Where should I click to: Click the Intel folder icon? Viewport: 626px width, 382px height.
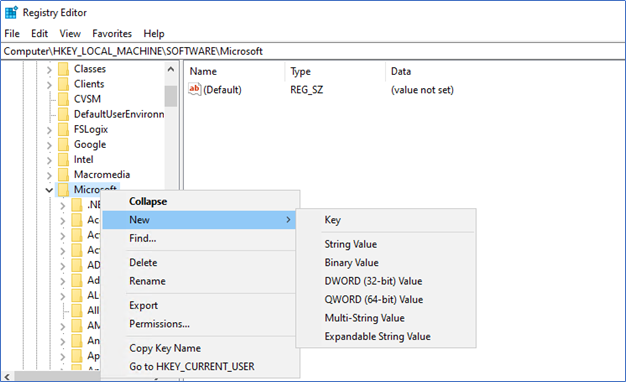63,160
